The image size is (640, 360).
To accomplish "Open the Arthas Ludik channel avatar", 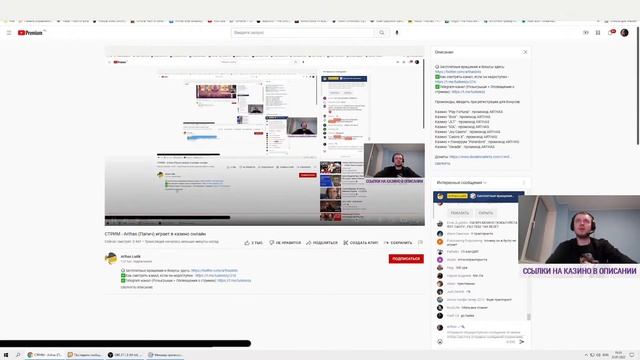I will 111,258.
